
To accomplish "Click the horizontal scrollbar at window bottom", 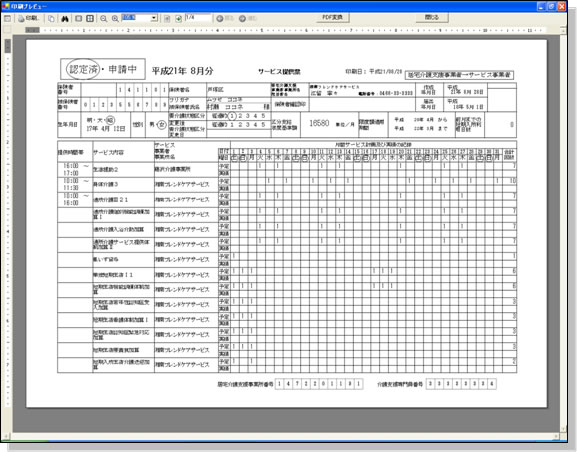I will click(x=283, y=436).
